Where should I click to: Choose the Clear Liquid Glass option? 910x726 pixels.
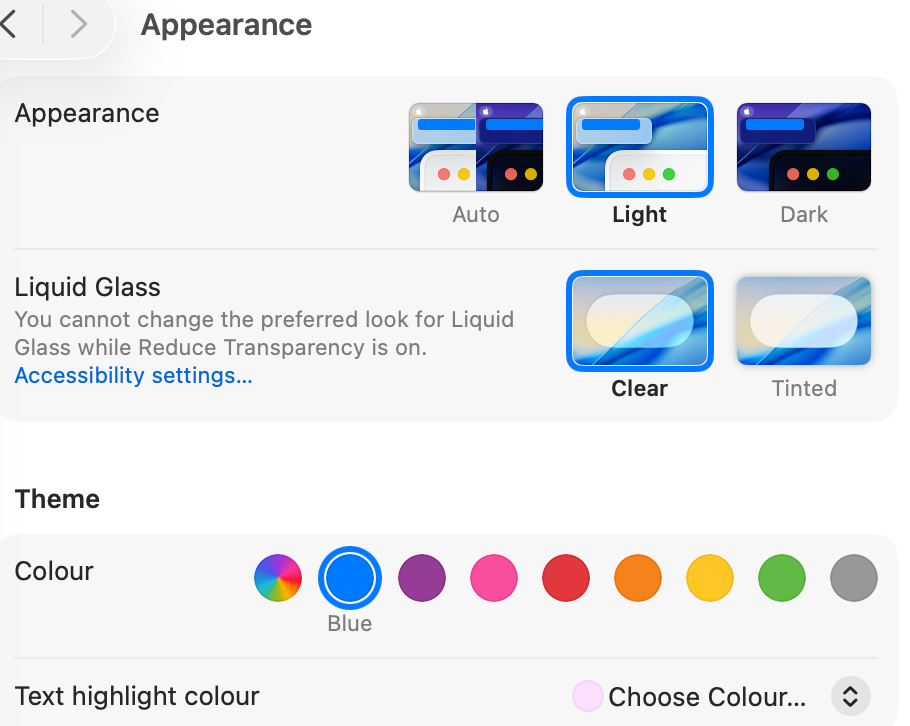tap(640, 321)
